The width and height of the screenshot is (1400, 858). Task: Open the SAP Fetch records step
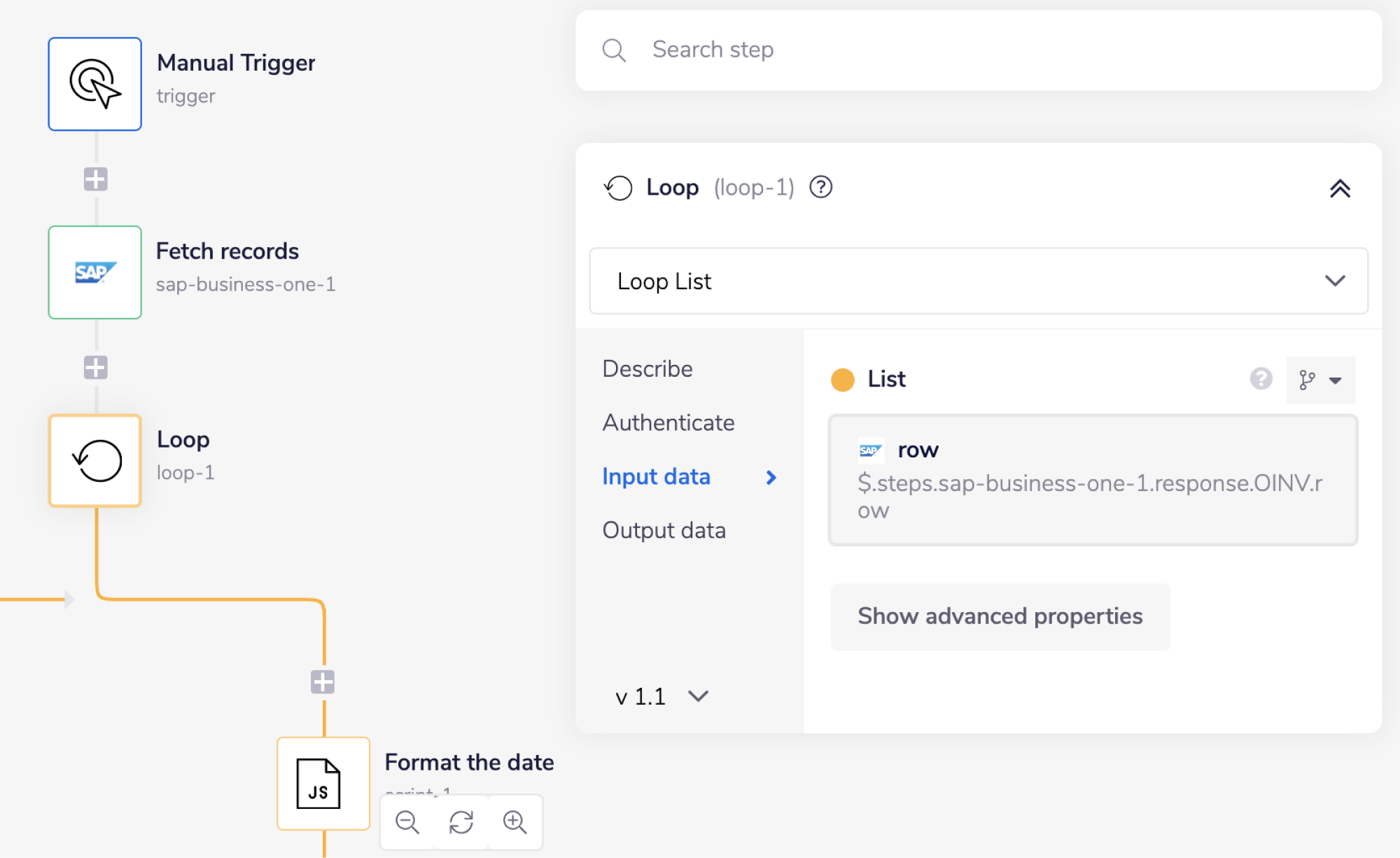(x=94, y=272)
